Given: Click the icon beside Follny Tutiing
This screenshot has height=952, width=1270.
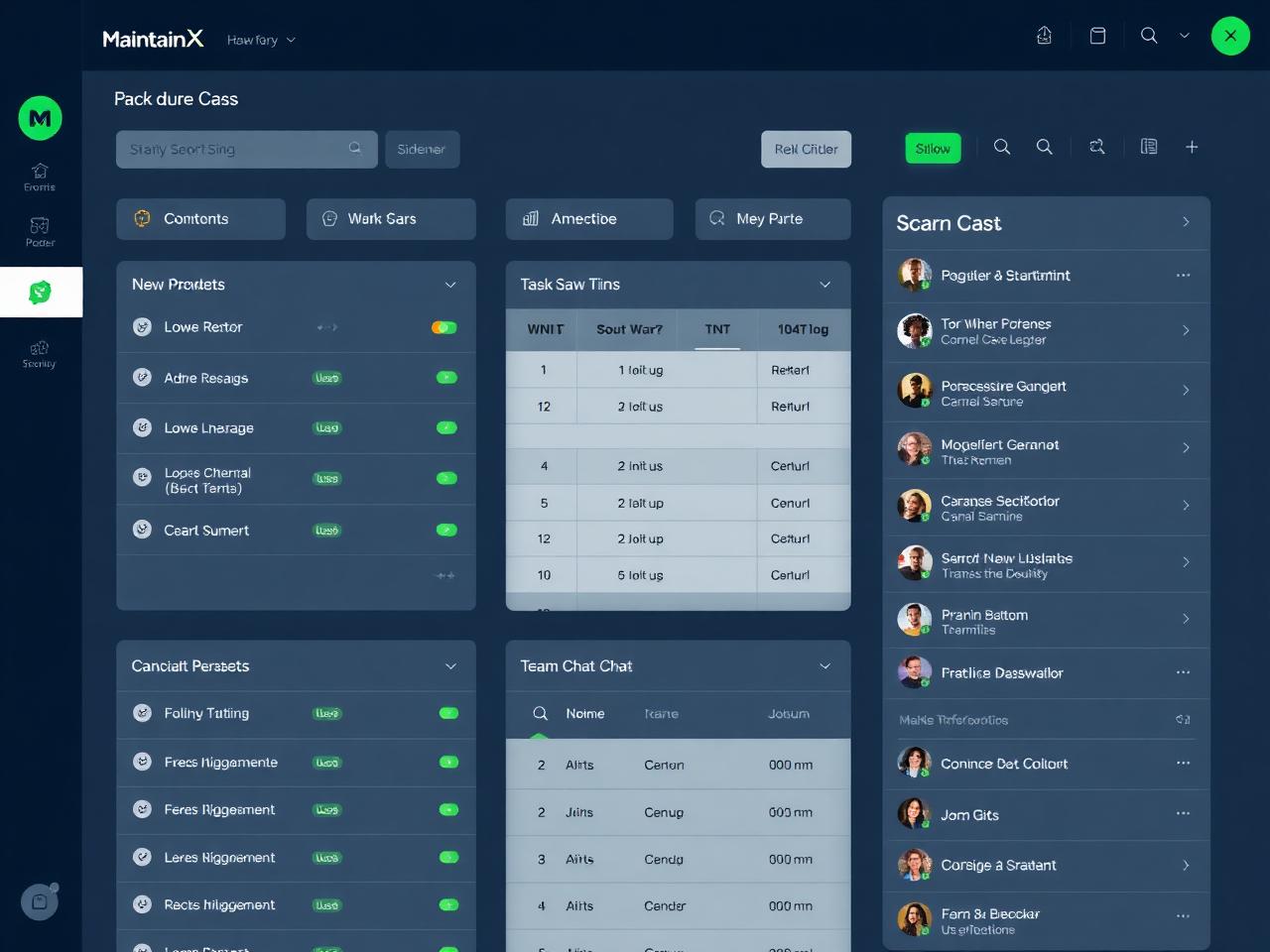Looking at the screenshot, I should pyautogui.click(x=142, y=713).
